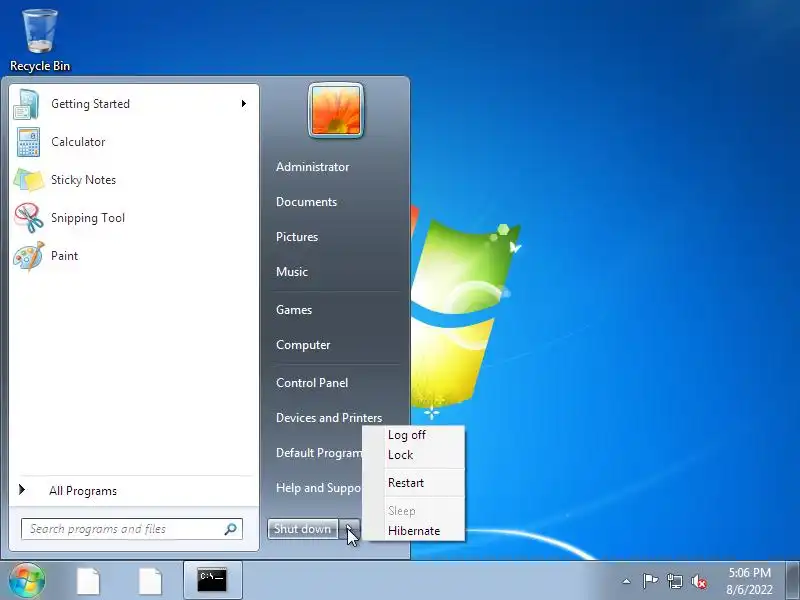Open the Games link
Screen dimensions: 800x600
294,310
